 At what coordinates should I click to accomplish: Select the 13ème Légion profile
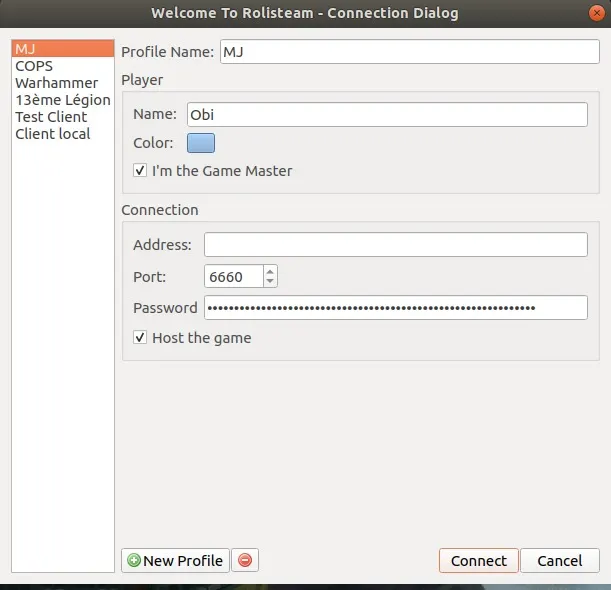63,100
